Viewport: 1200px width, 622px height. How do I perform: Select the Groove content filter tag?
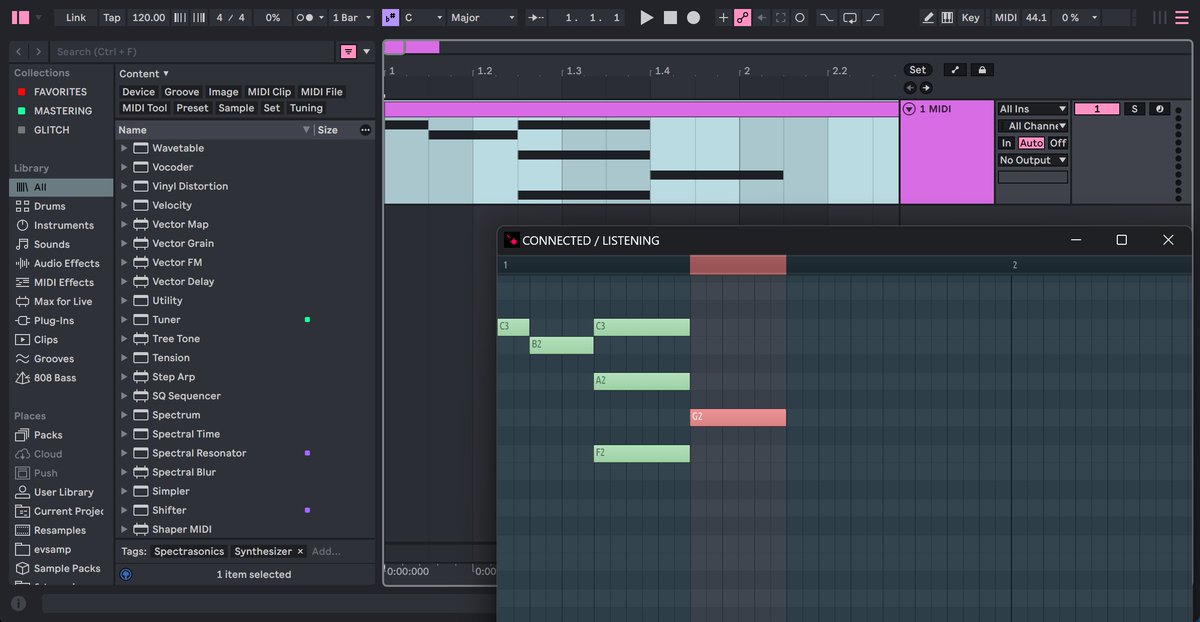(x=181, y=92)
